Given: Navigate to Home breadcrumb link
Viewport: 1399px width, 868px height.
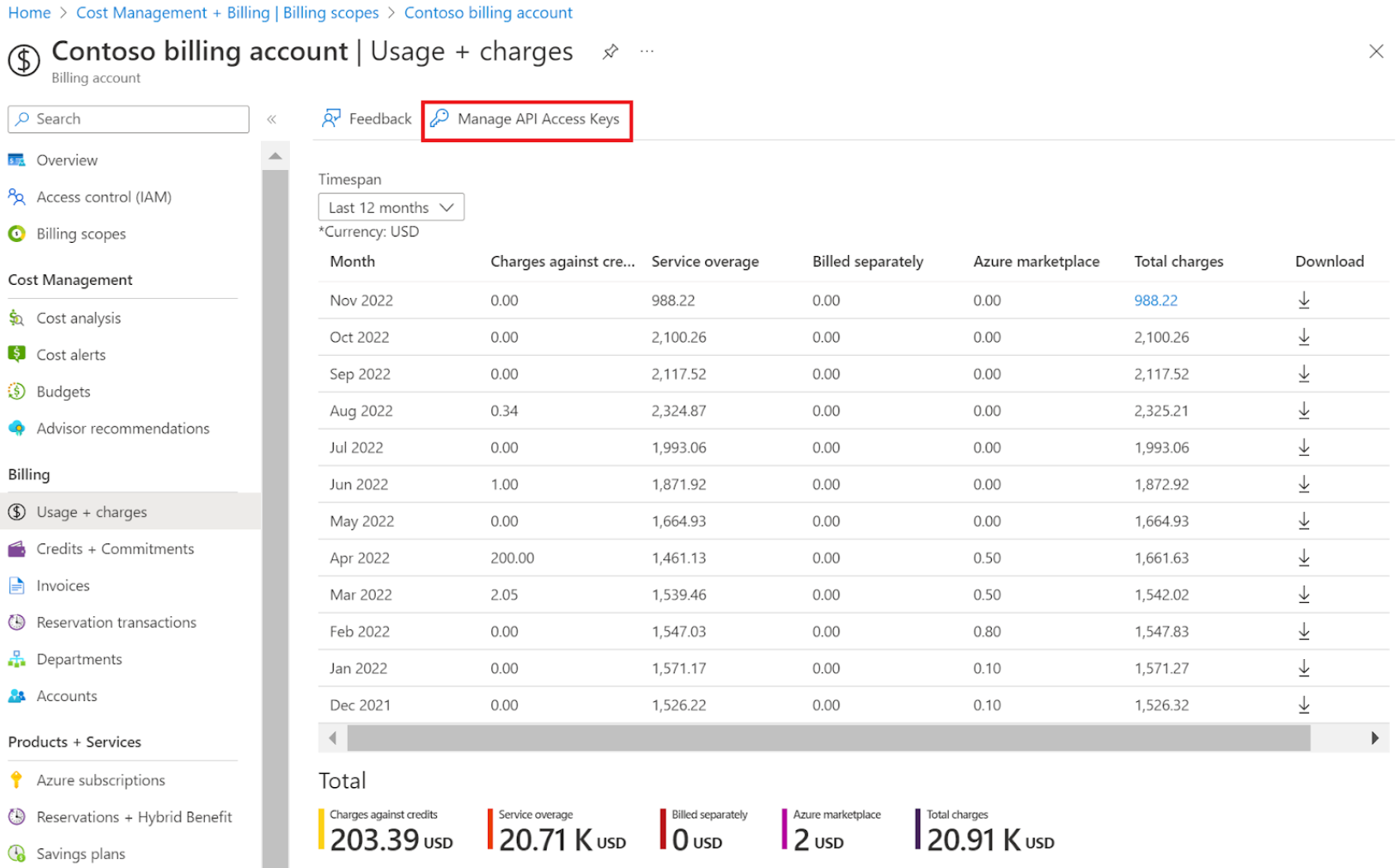Looking at the screenshot, I should click(x=29, y=13).
